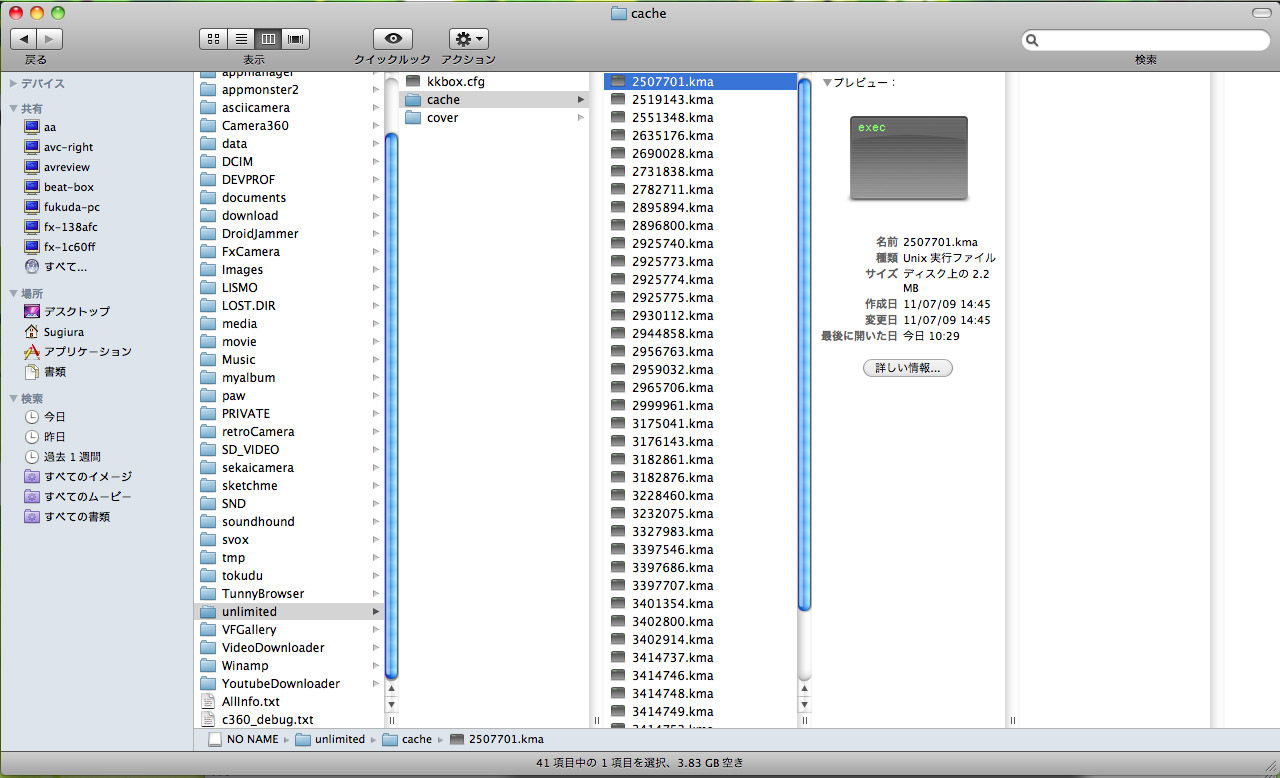This screenshot has width=1280, height=778.
Task: Click the exec preview thumbnail
Action: click(x=908, y=158)
